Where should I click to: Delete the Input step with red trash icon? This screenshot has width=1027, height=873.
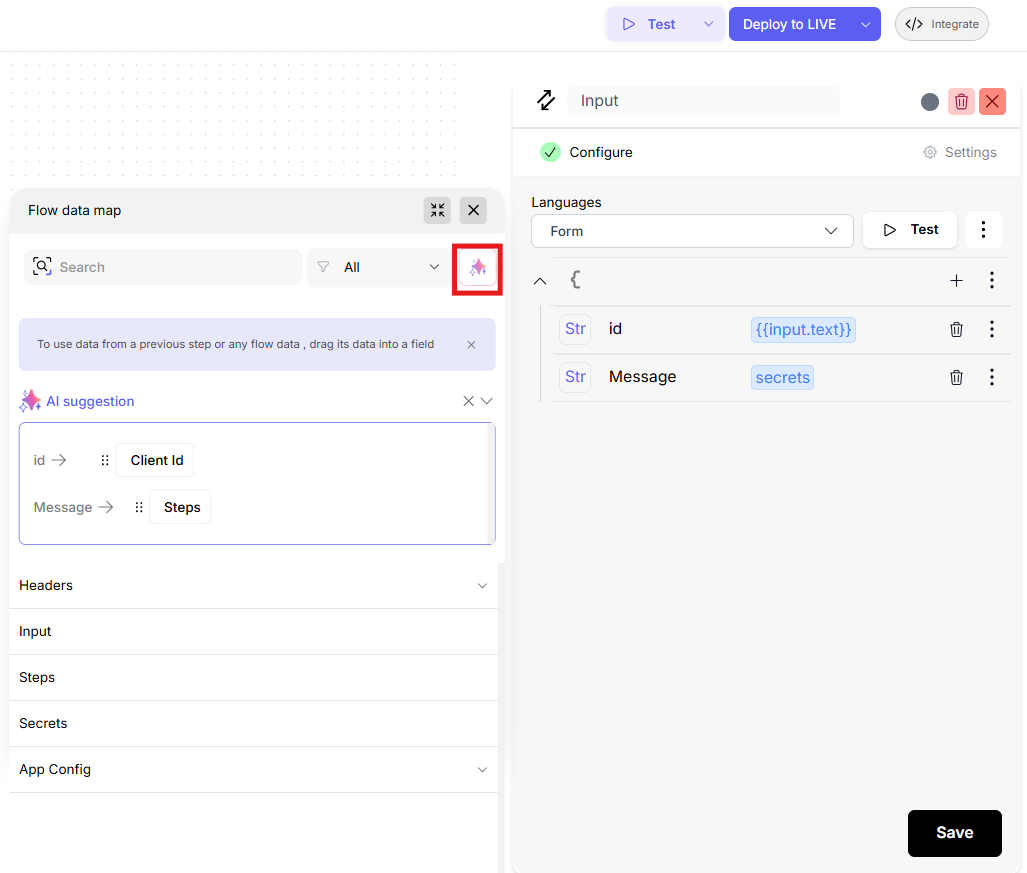(x=961, y=101)
